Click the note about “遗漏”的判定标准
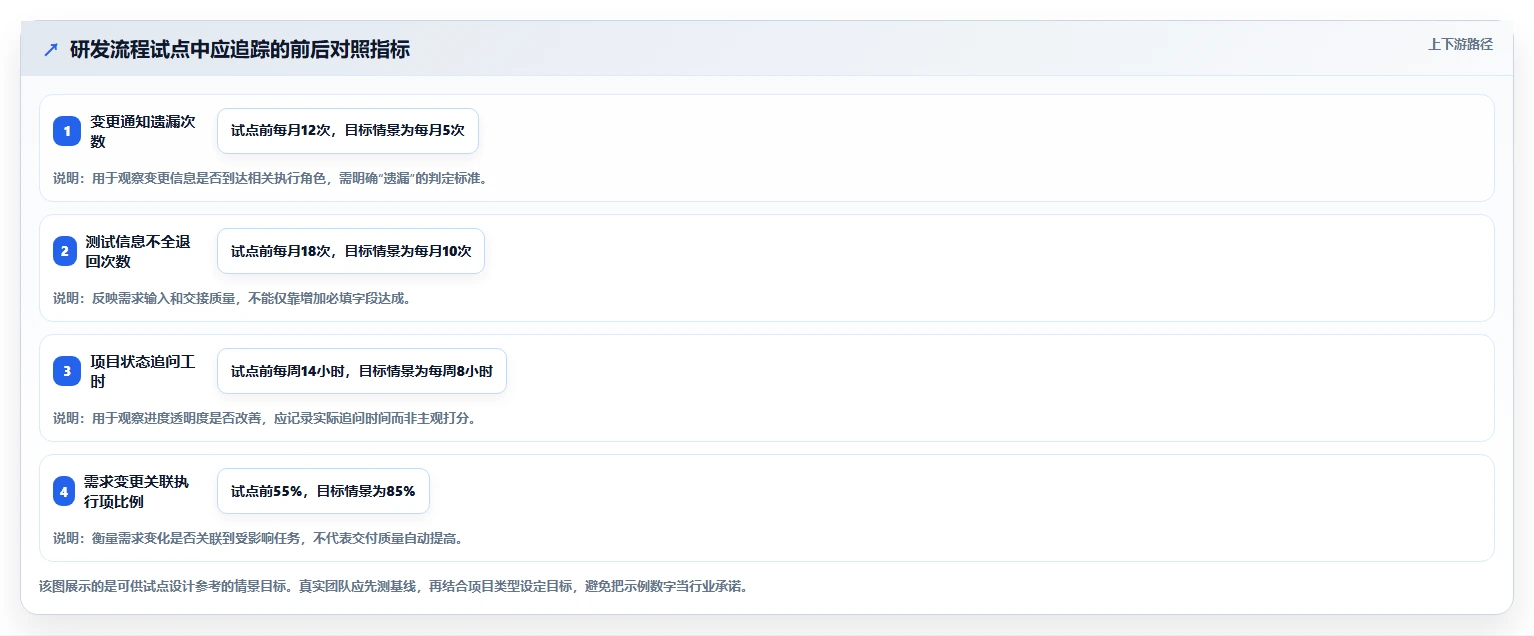 tap(270, 178)
